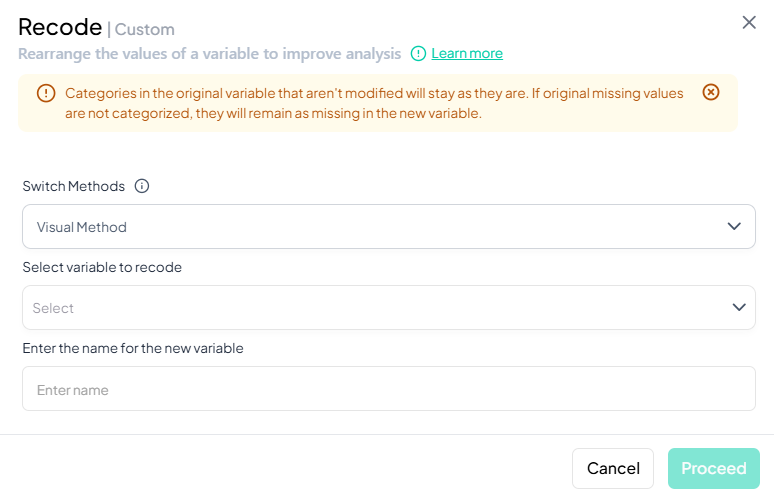Click the Switch Methods label
This screenshot has height=494, width=774.
(74, 186)
